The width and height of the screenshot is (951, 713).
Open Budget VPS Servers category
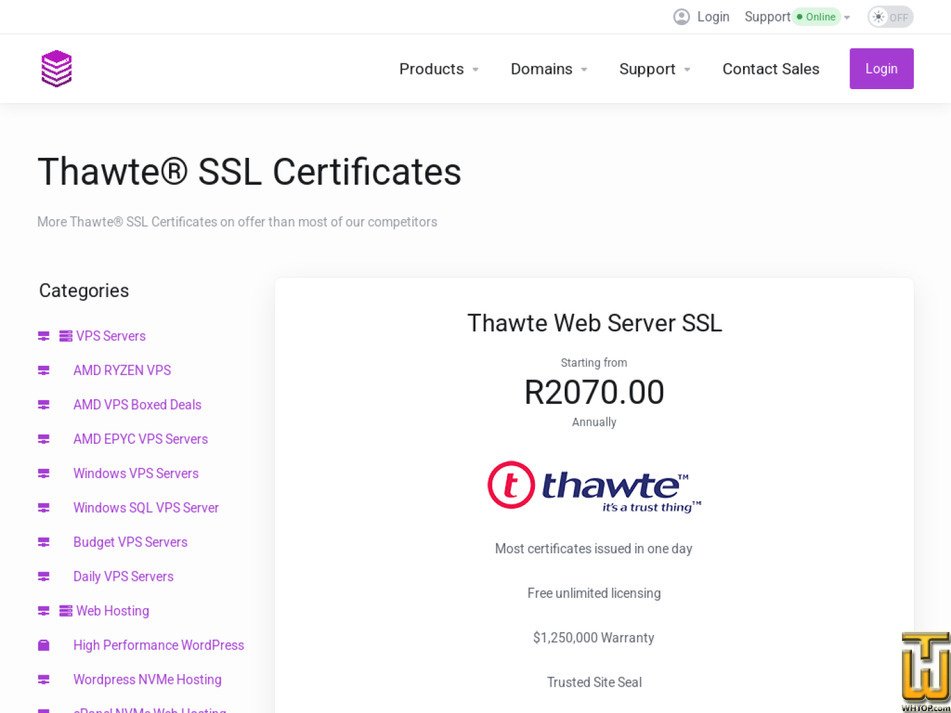(x=130, y=542)
